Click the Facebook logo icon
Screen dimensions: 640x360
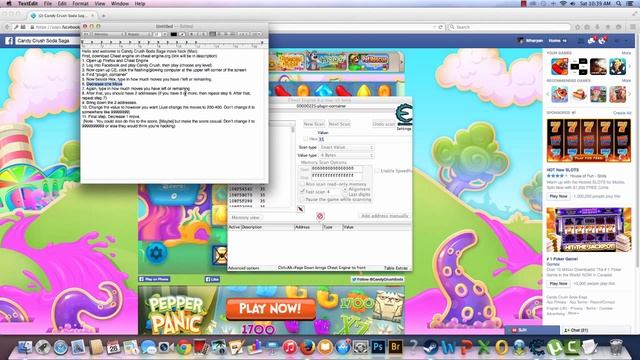pos(9,41)
